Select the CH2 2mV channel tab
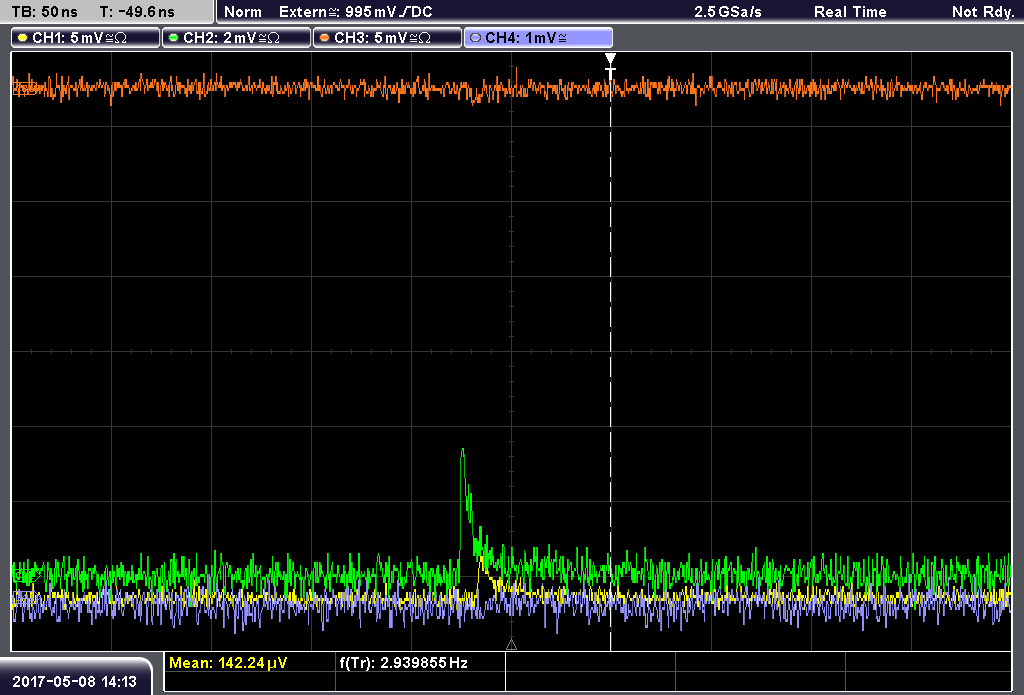1024x695 pixels. tap(236, 38)
